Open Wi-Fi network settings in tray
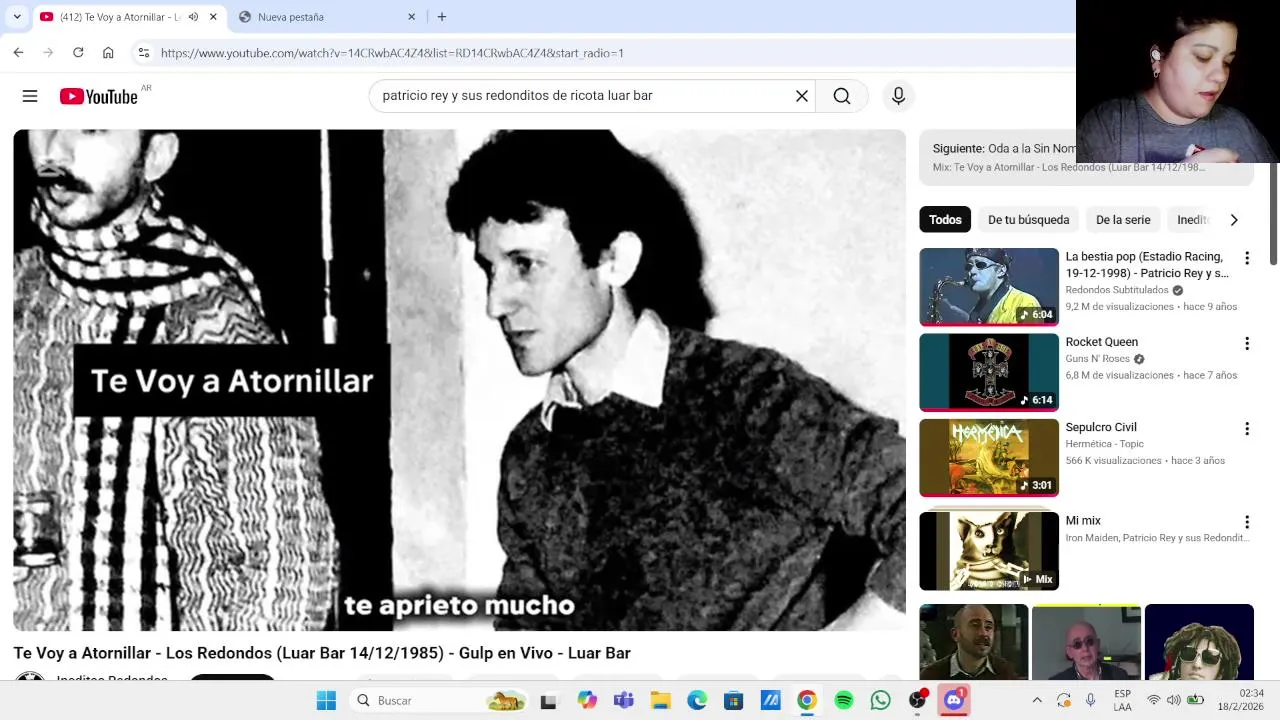Viewport: 1280px width, 720px height. [x=1154, y=701]
